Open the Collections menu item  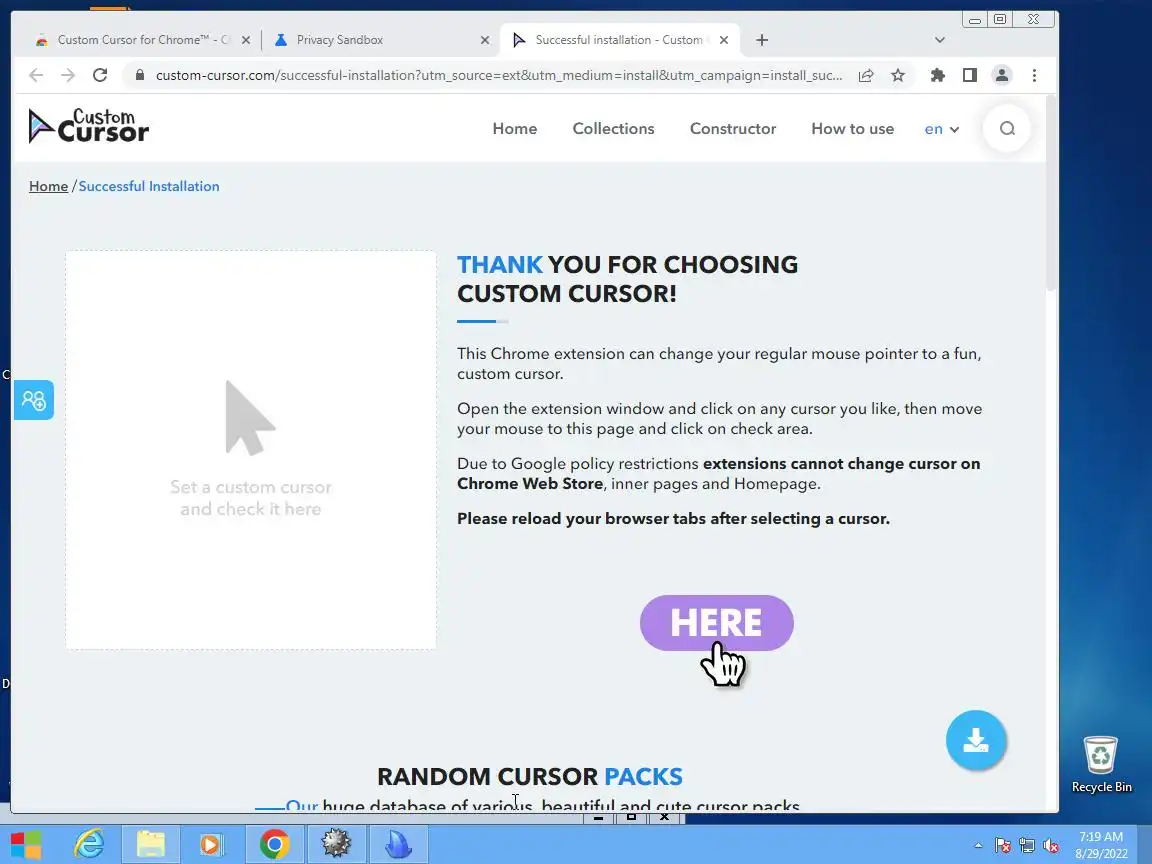[613, 129]
